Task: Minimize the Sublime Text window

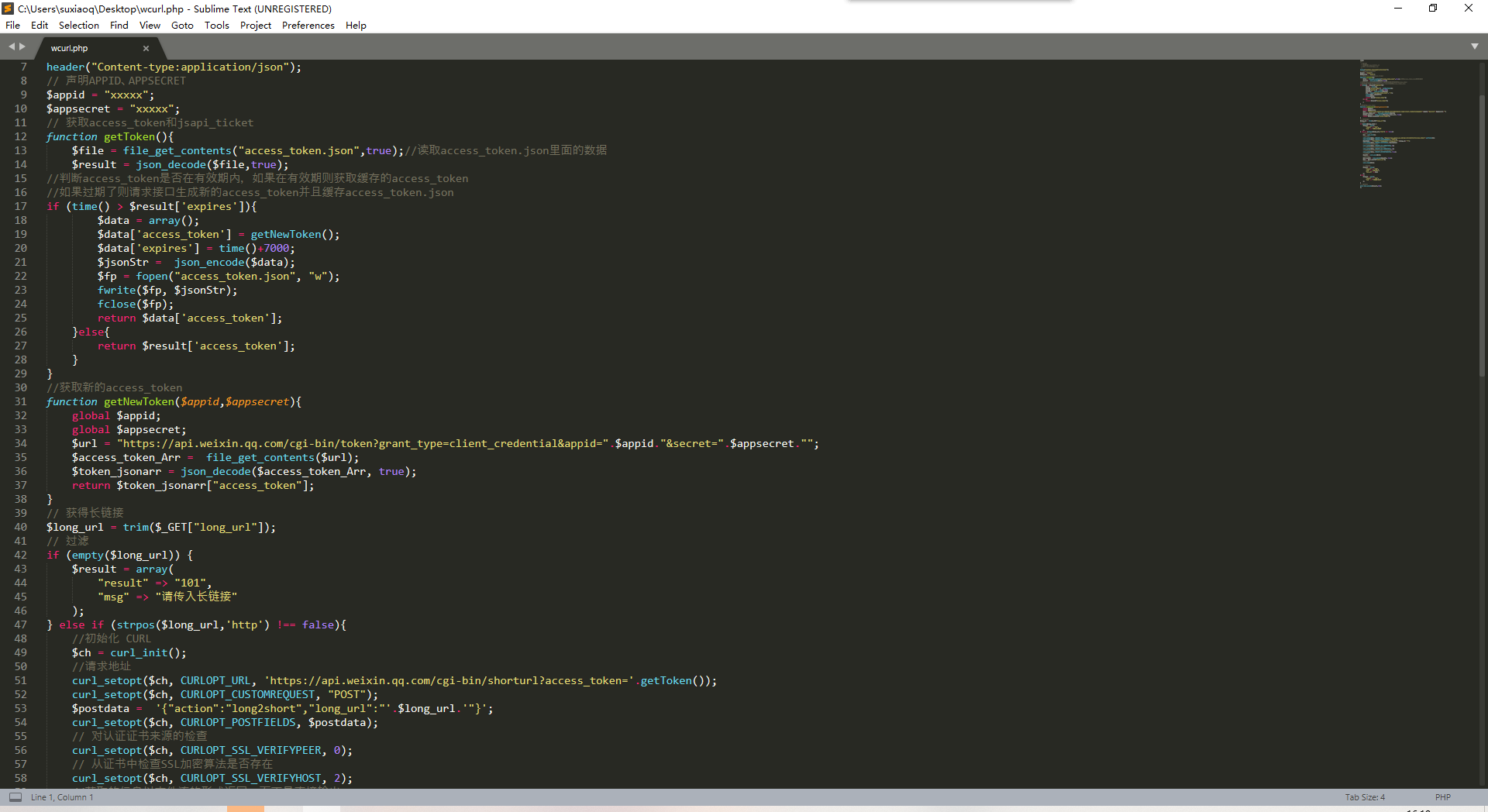Action: click(1398, 9)
